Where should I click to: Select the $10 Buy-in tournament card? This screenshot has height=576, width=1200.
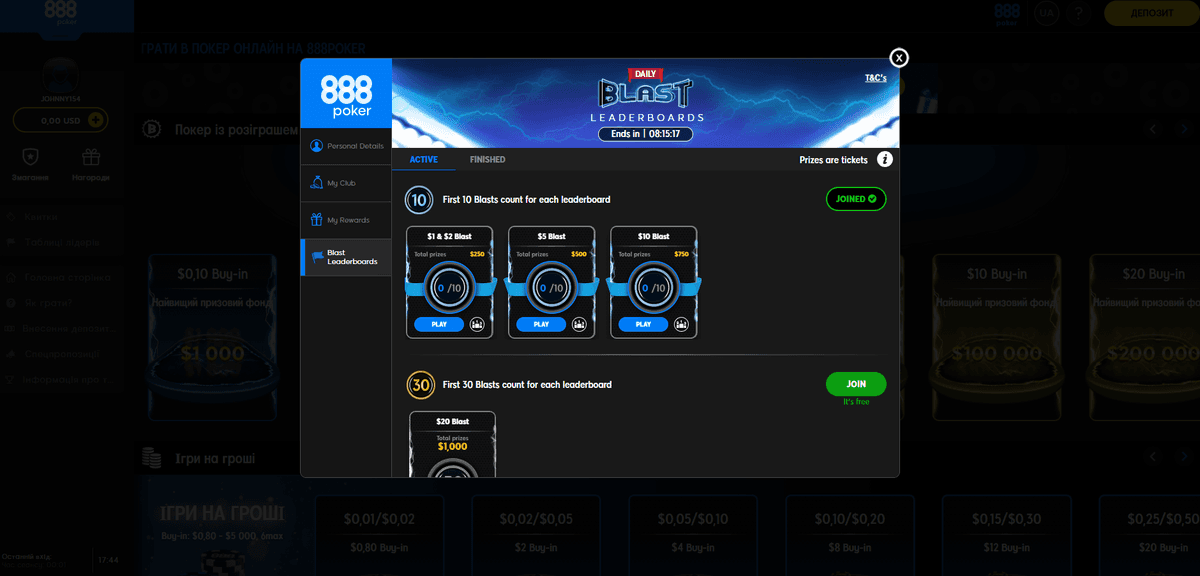996,336
